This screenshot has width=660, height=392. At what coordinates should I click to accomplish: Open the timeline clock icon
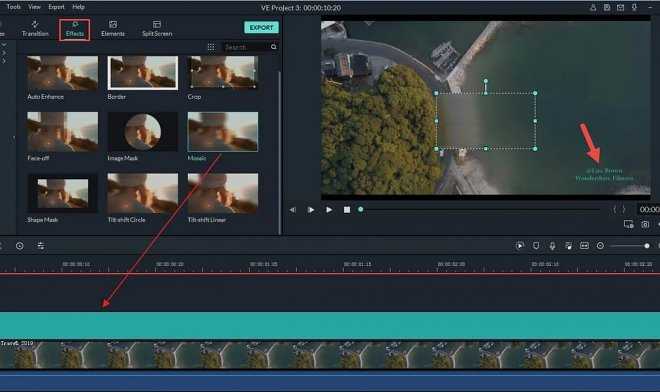coord(19,246)
